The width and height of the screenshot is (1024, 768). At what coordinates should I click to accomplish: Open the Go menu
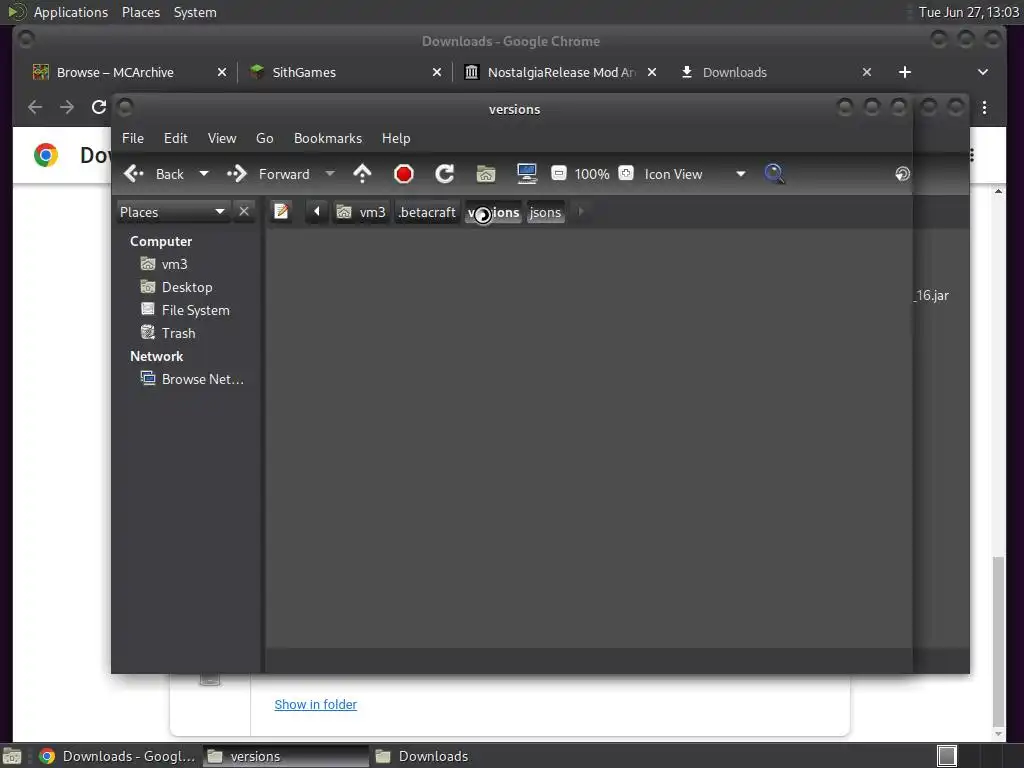coord(264,138)
